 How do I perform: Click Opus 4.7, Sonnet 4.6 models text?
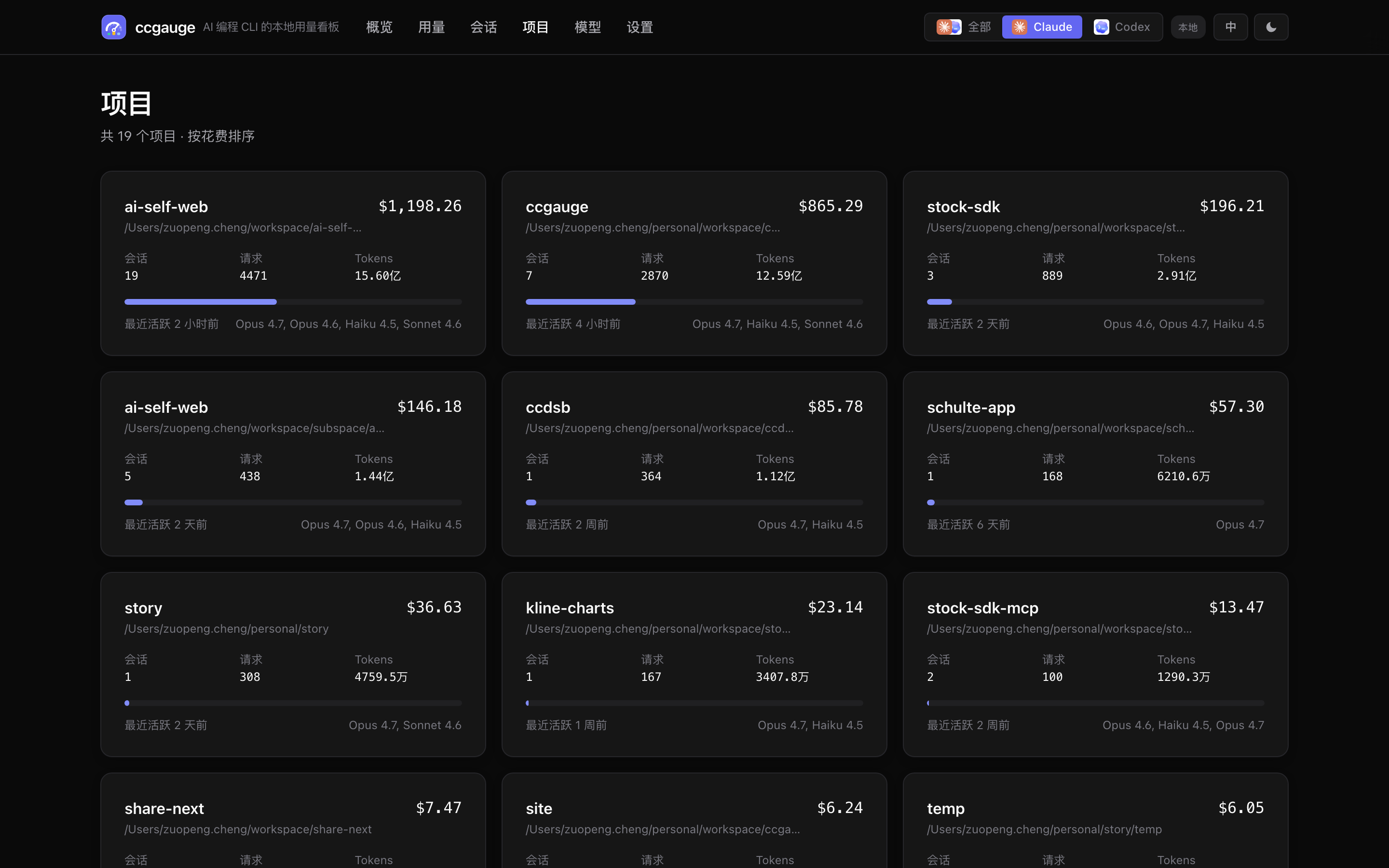tap(405, 725)
